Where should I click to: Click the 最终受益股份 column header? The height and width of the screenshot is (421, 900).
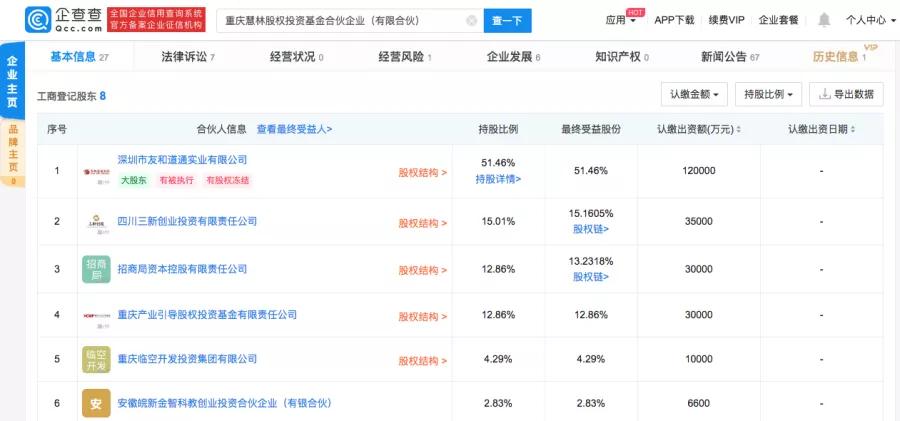(591, 129)
